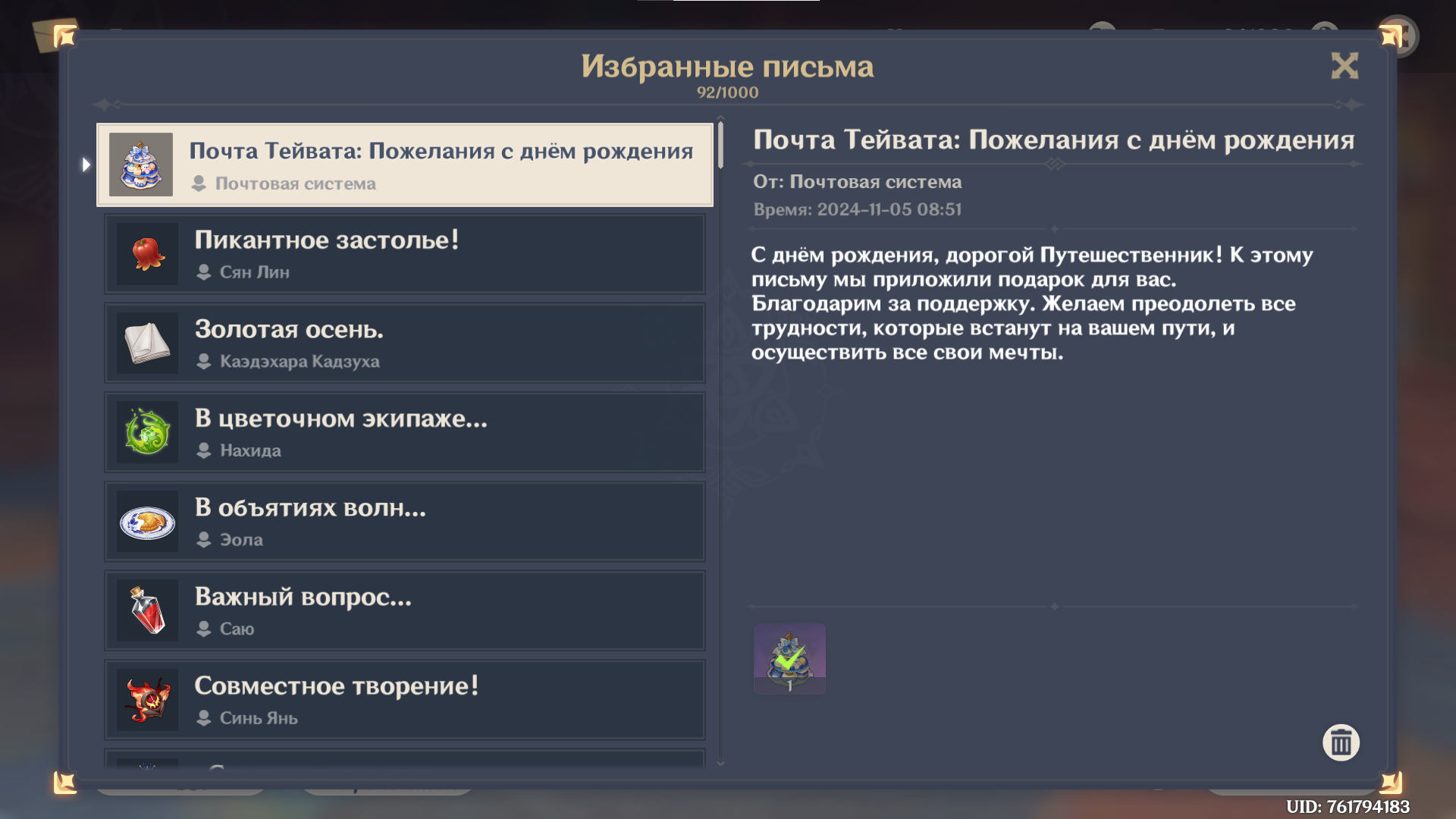
Task: Click the dish plate icon of Эола letter
Action: pos(147,522)
